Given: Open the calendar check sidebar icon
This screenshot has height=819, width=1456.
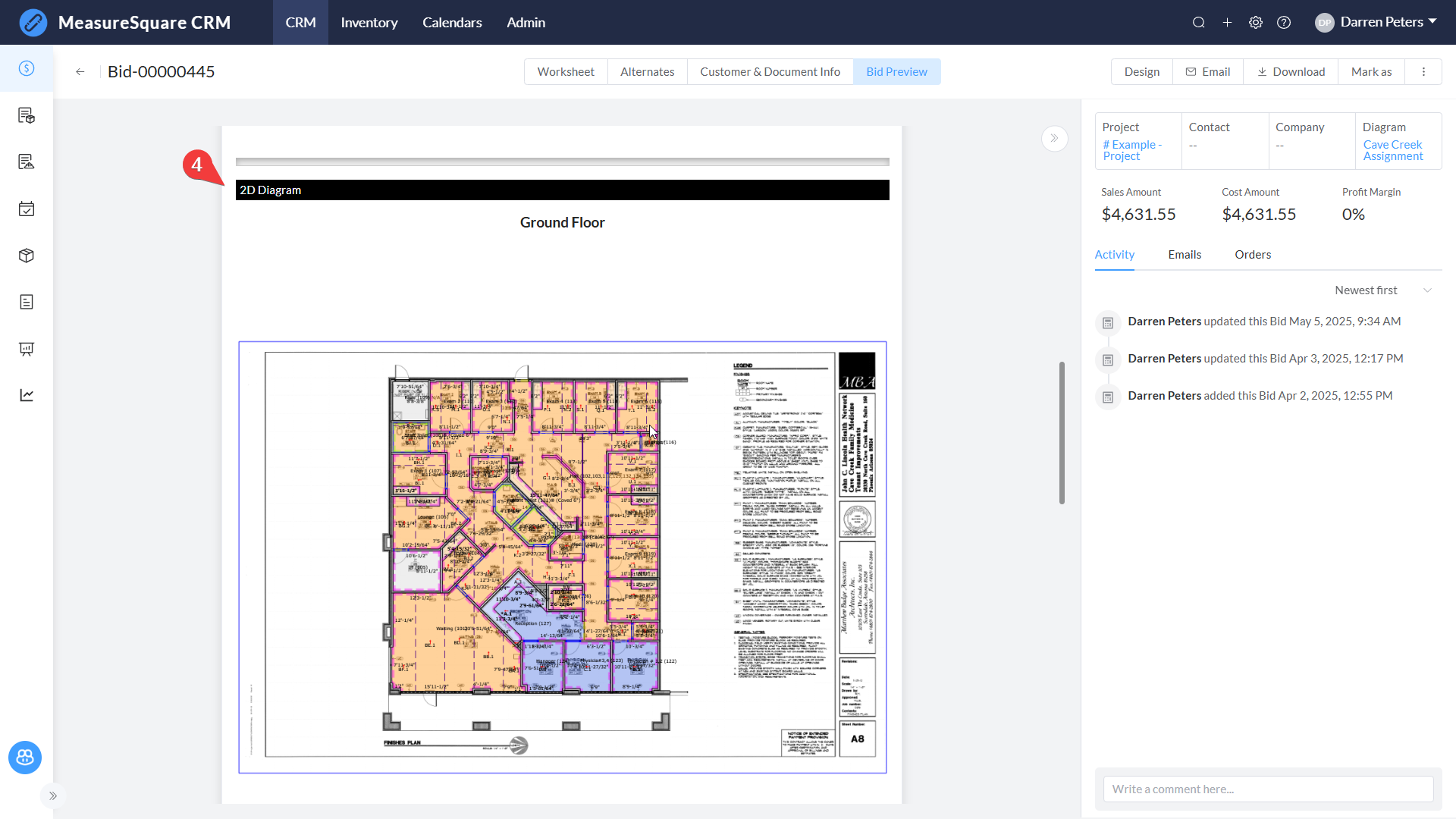Looking at the screenshot, I should (27, 209).
